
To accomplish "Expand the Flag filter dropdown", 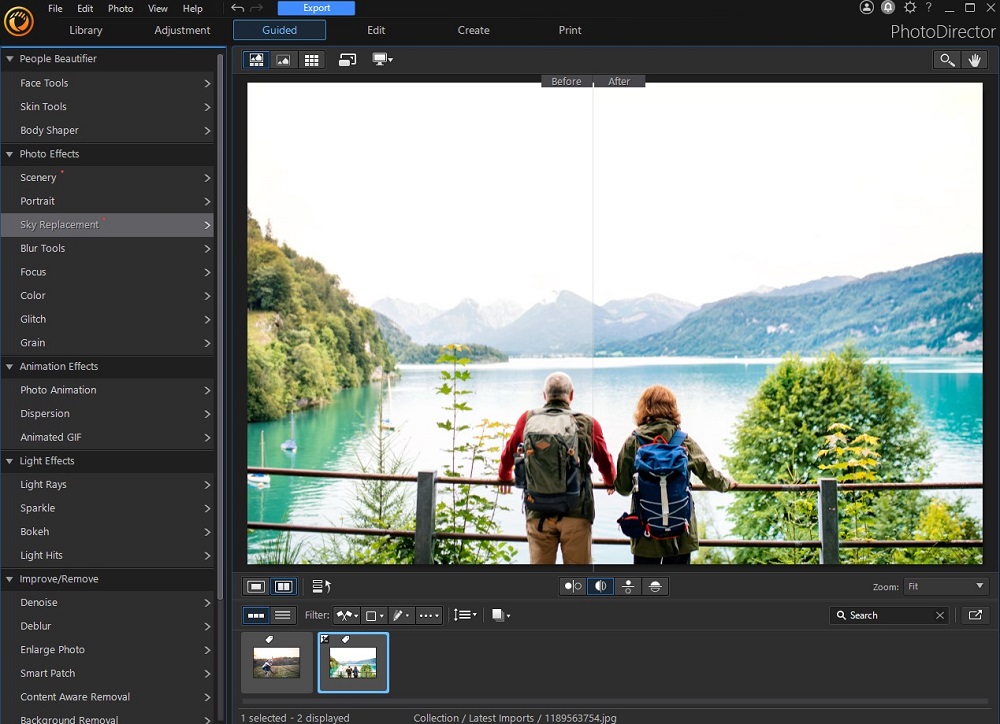I will click(x=346, y=615).
